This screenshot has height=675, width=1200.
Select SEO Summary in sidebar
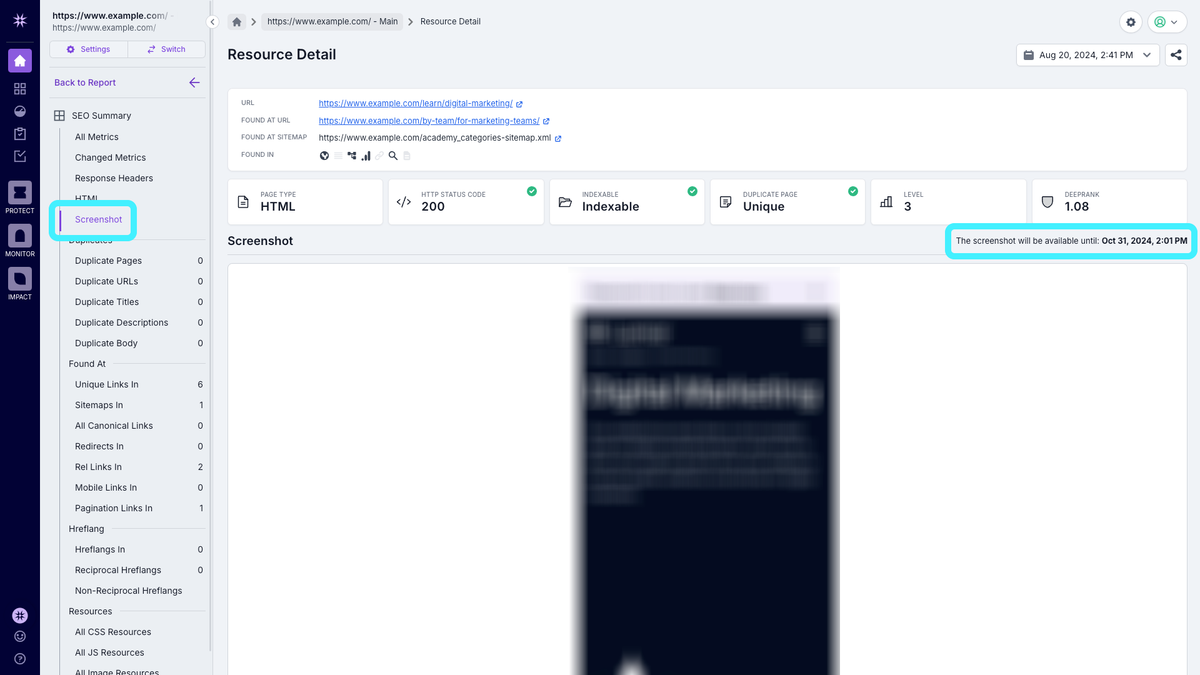(x=101, y=116)
